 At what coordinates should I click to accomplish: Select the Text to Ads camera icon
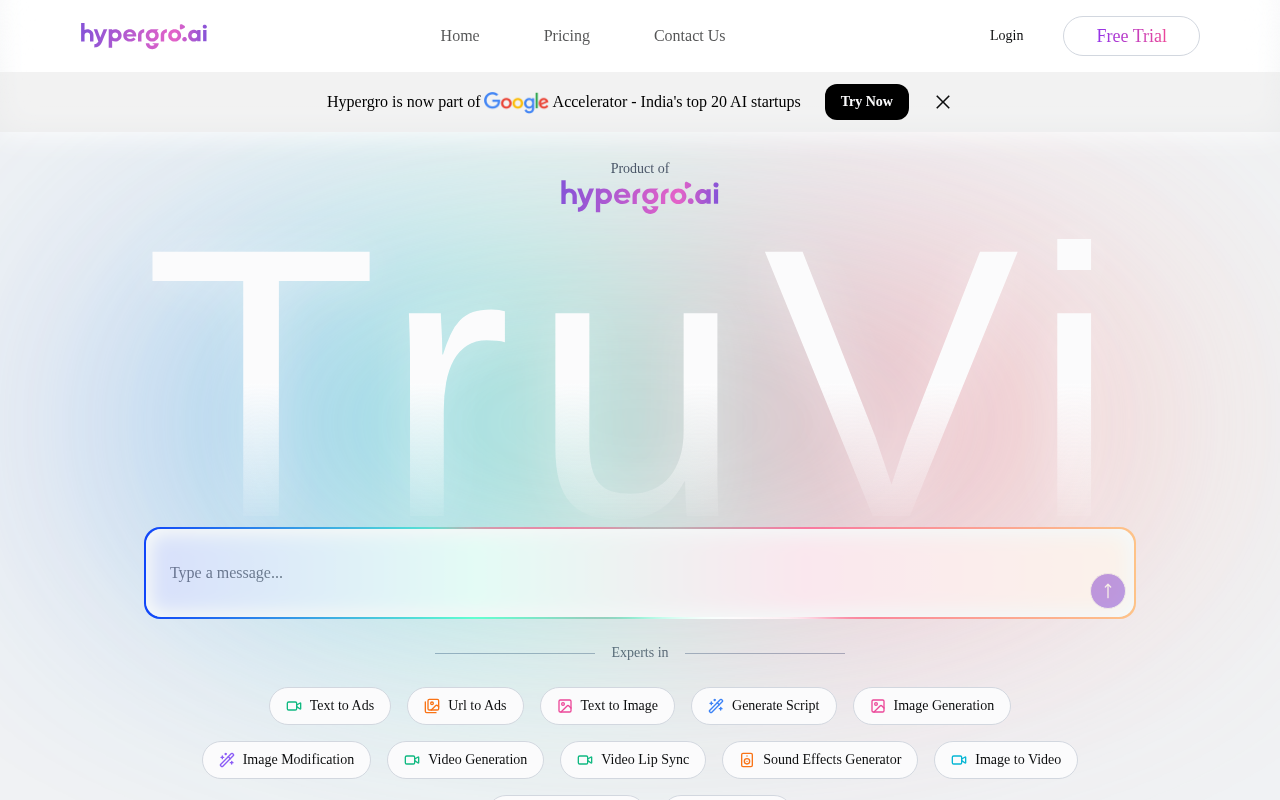pos(292,705)
